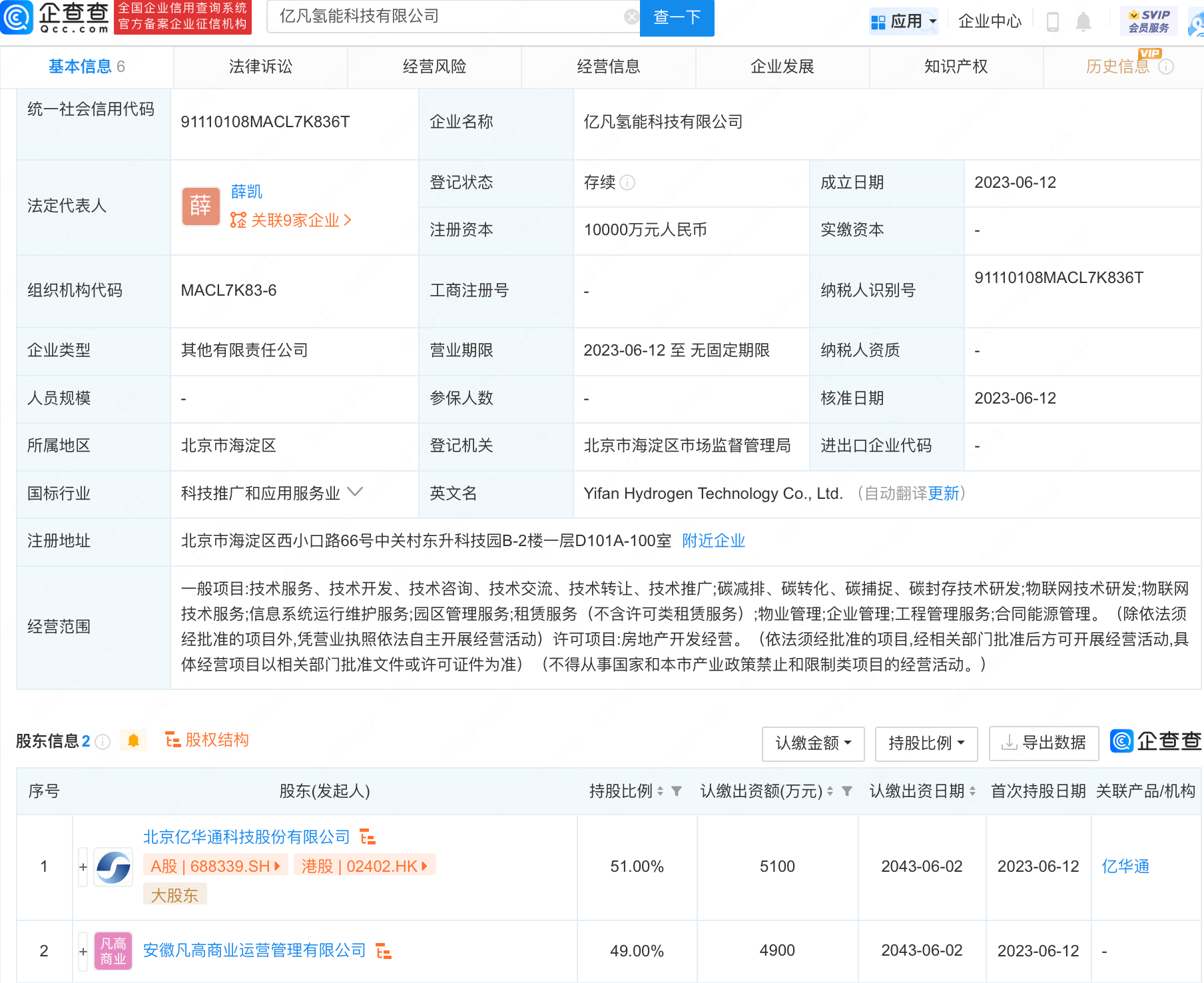Click 更新 link beside English name
Screen dimensions: 1204x983
click(x=944, y=493)
